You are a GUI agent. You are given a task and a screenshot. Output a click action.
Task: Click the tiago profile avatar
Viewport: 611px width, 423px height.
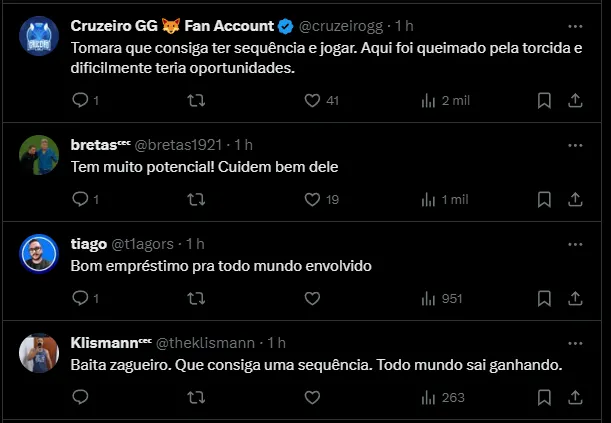tap(39, 253)
